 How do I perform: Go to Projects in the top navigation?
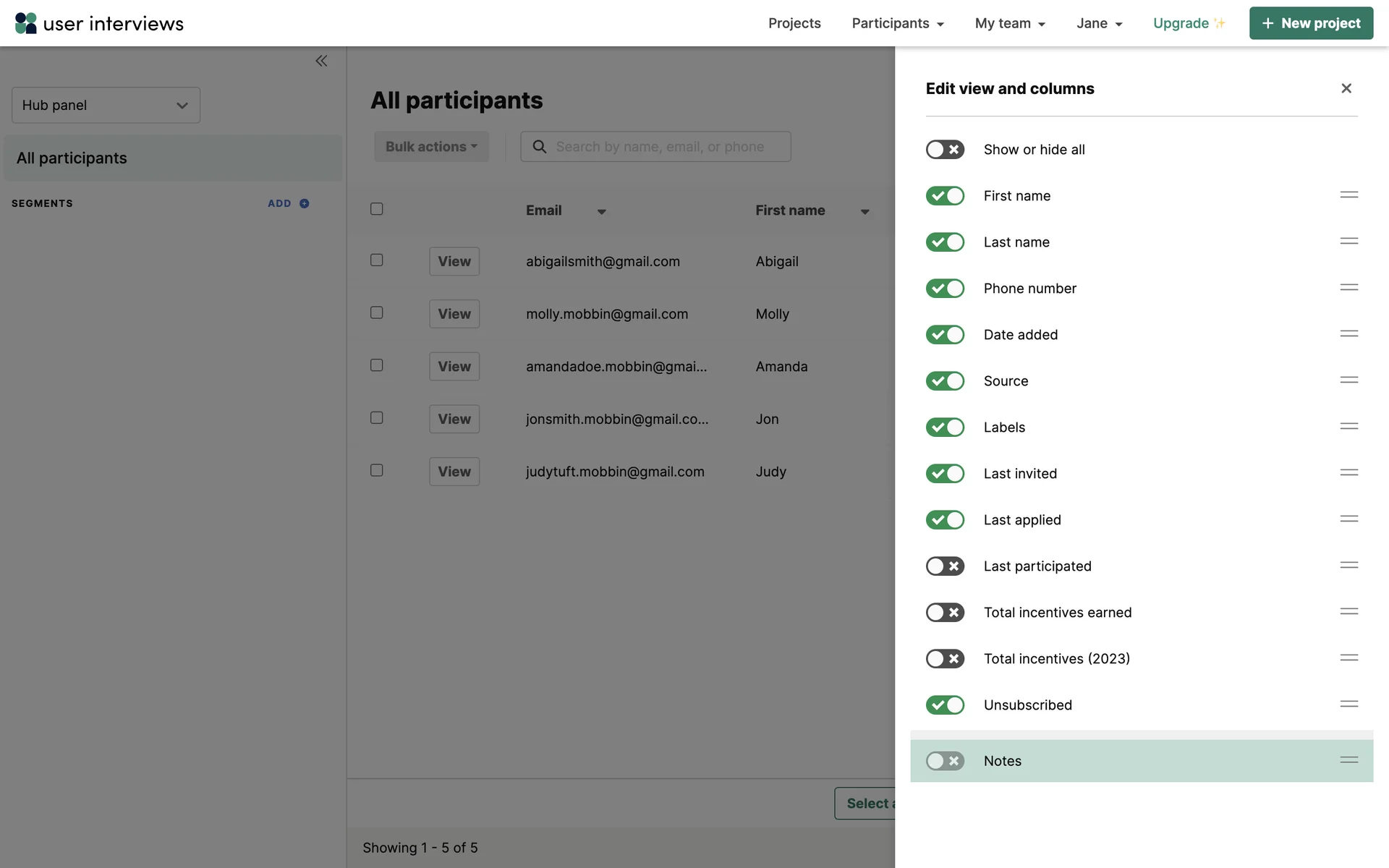794,23
